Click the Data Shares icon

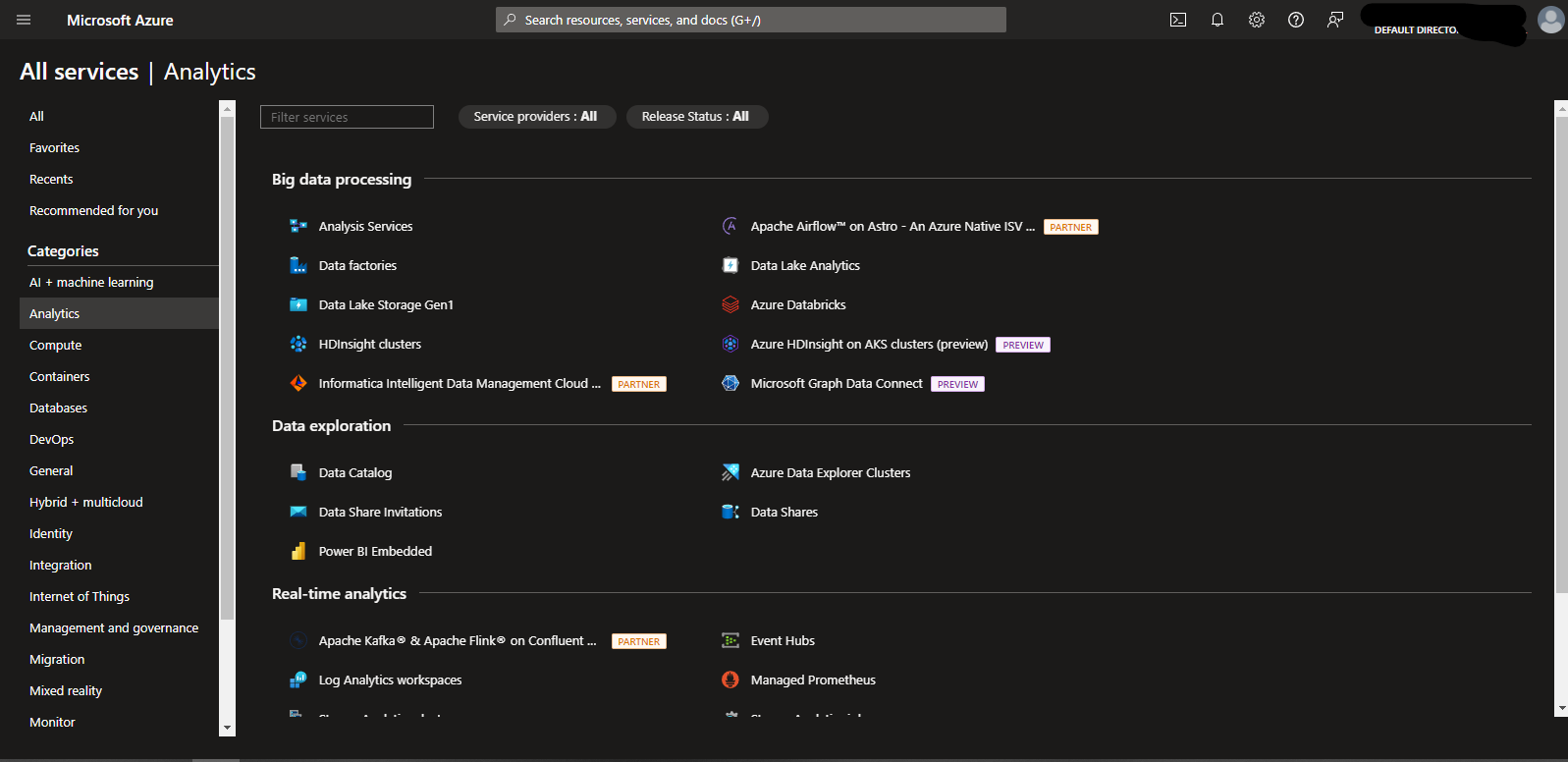click(x=730, y=512)
